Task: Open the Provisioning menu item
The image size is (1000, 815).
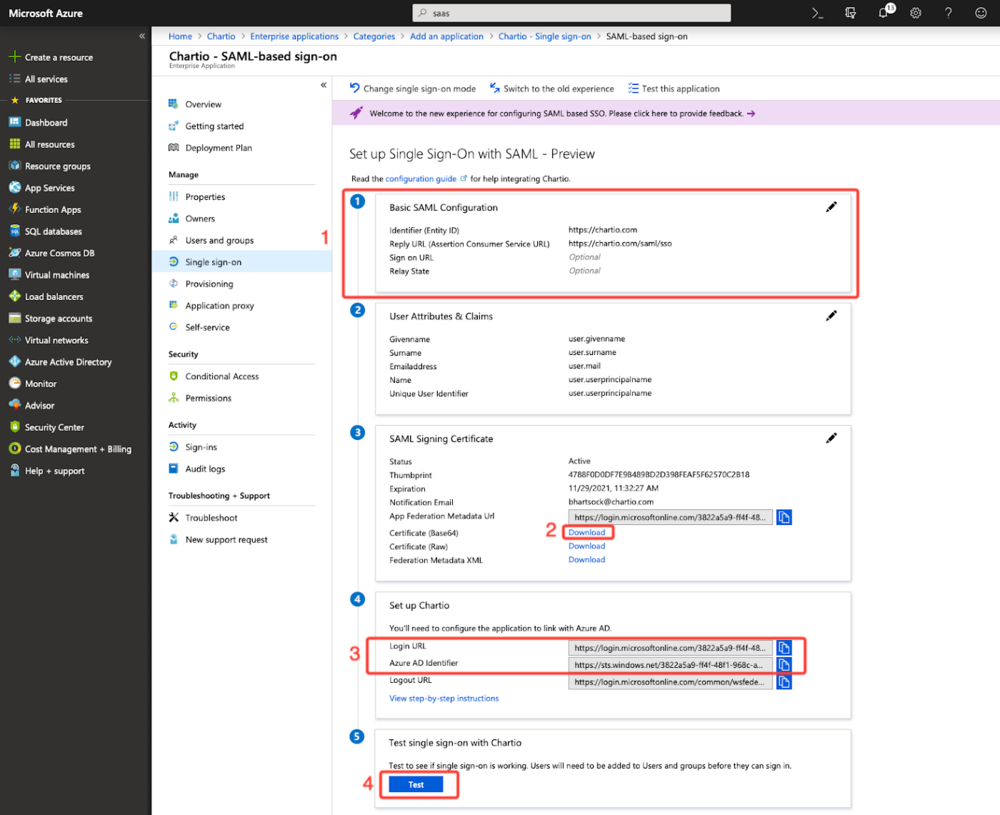Action: click(x=209, y=283)
